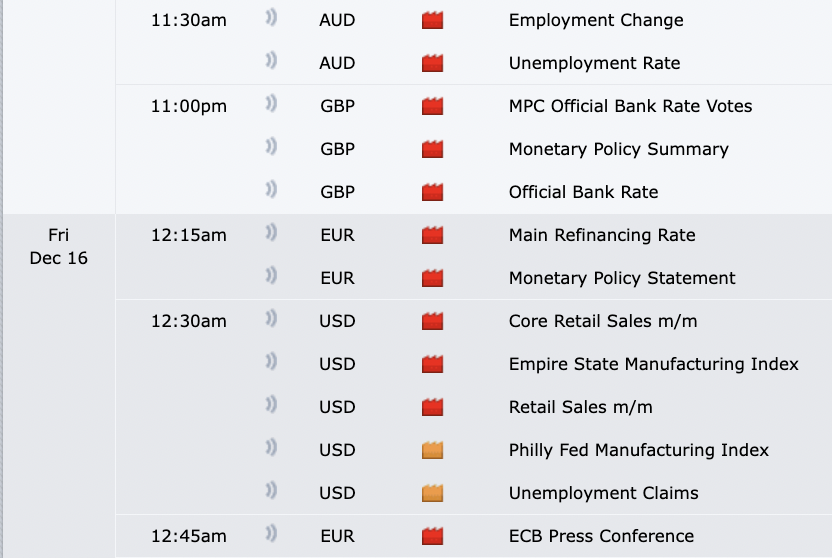Screen dimensions: 832x558
Task: Click the orange impact icon for Philly Fed Manufacturing Index
Action: (x=432, y=450)
